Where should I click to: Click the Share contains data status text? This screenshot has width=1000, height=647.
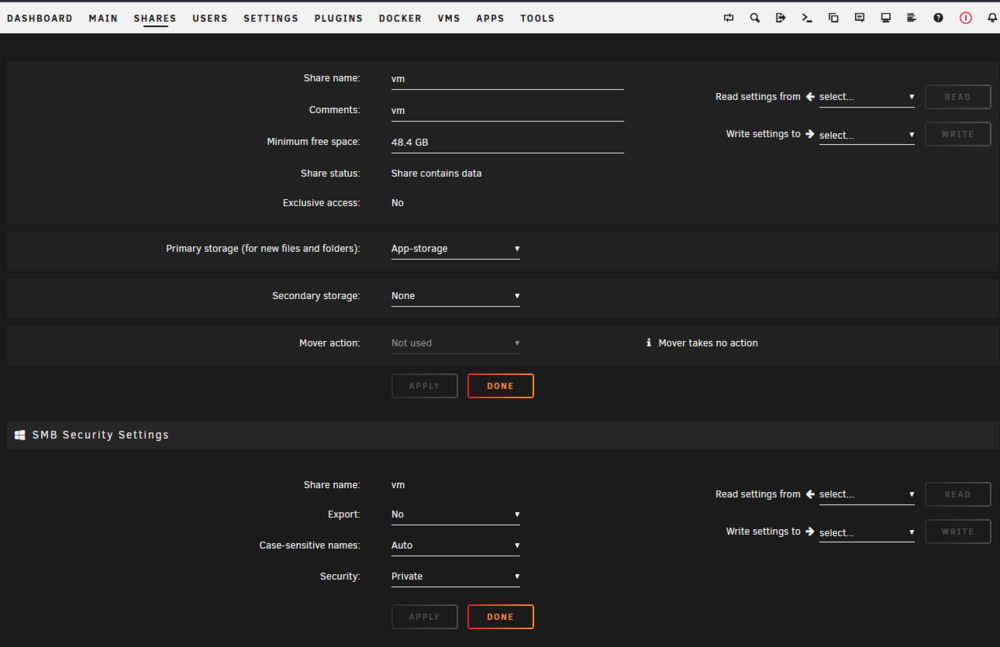click(x=436, y=174)
